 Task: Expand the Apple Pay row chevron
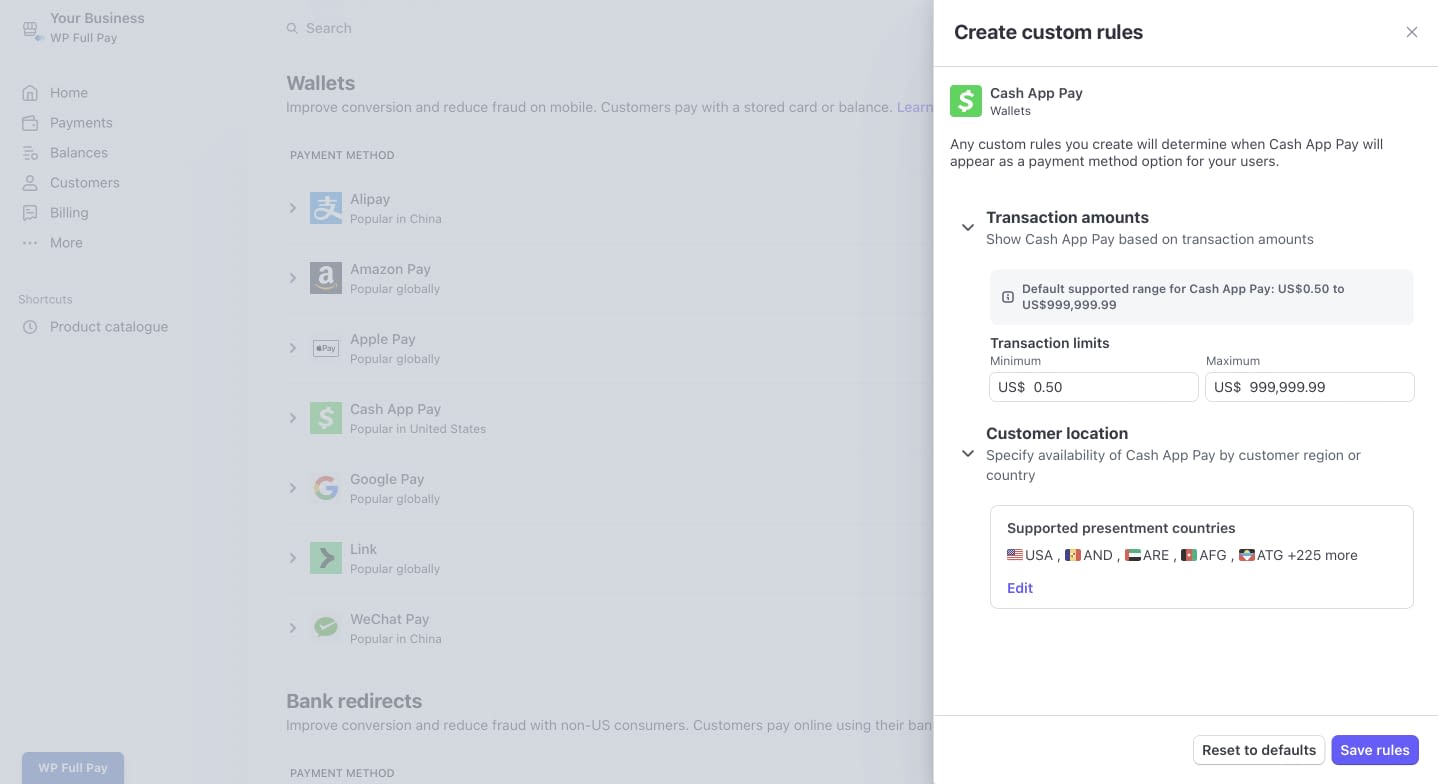293,348
